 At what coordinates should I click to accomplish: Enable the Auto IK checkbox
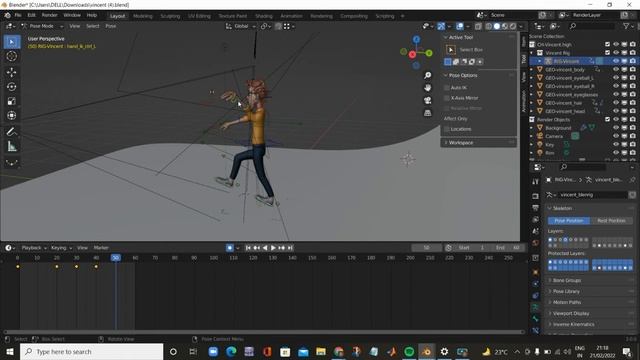click(x=447, y=88)
